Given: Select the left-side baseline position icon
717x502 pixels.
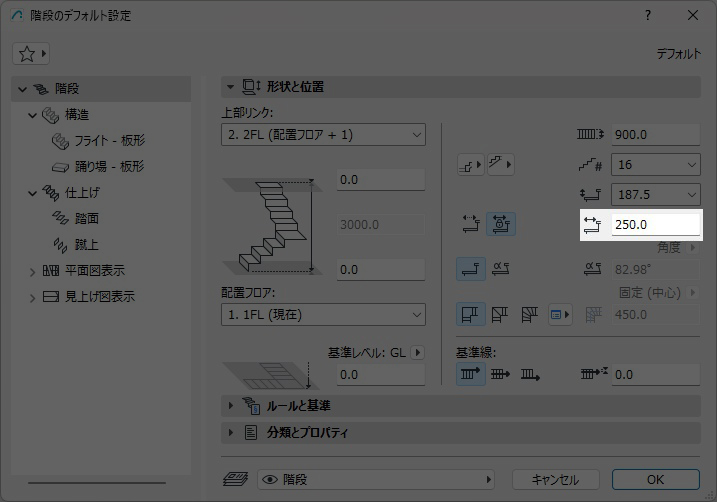Looking at the screenshot, I should [x=471, y=375].
